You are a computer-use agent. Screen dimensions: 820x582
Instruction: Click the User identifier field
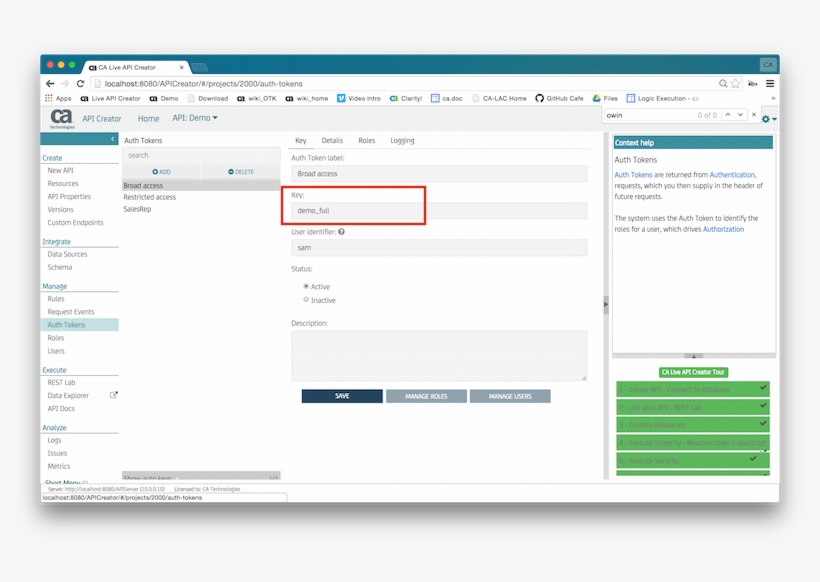tap(439, 248)
